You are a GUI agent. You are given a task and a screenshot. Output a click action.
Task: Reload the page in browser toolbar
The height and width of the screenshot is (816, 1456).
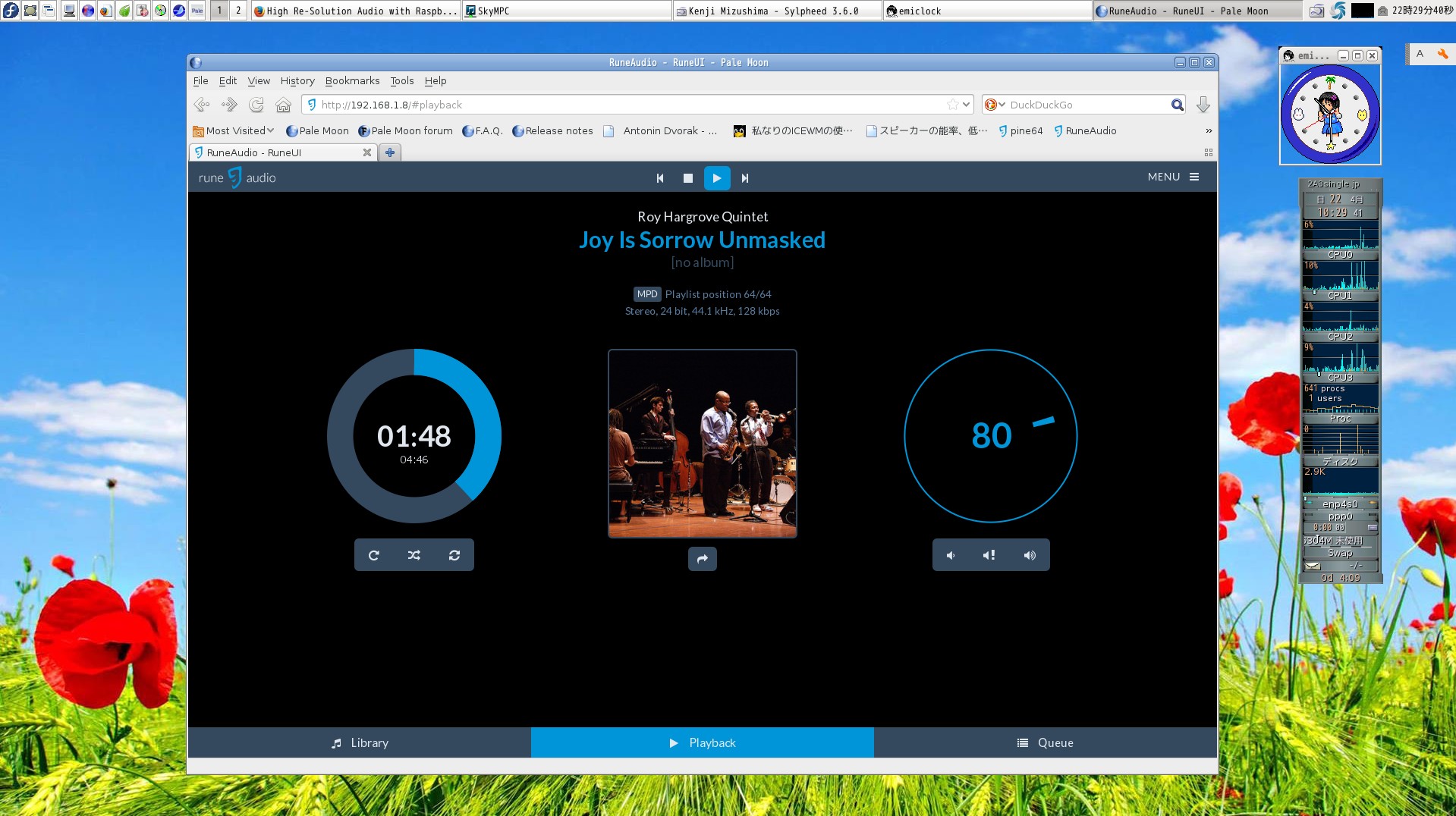coord(256,105)
